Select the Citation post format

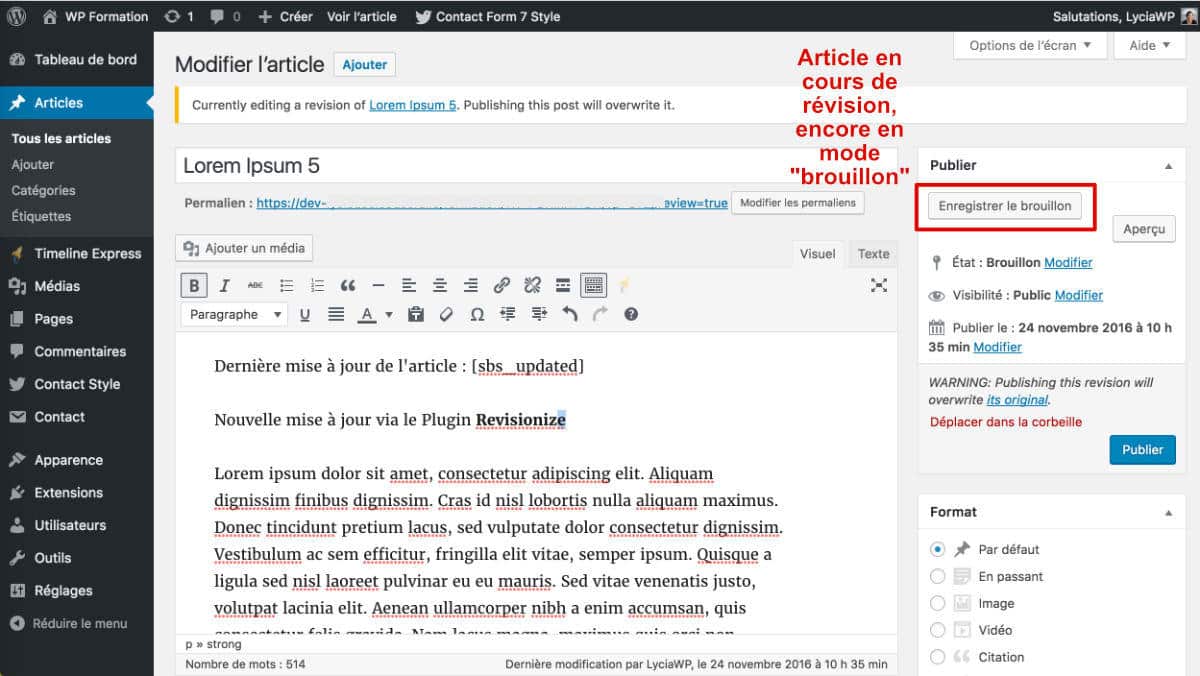click(x=937, y=657)
